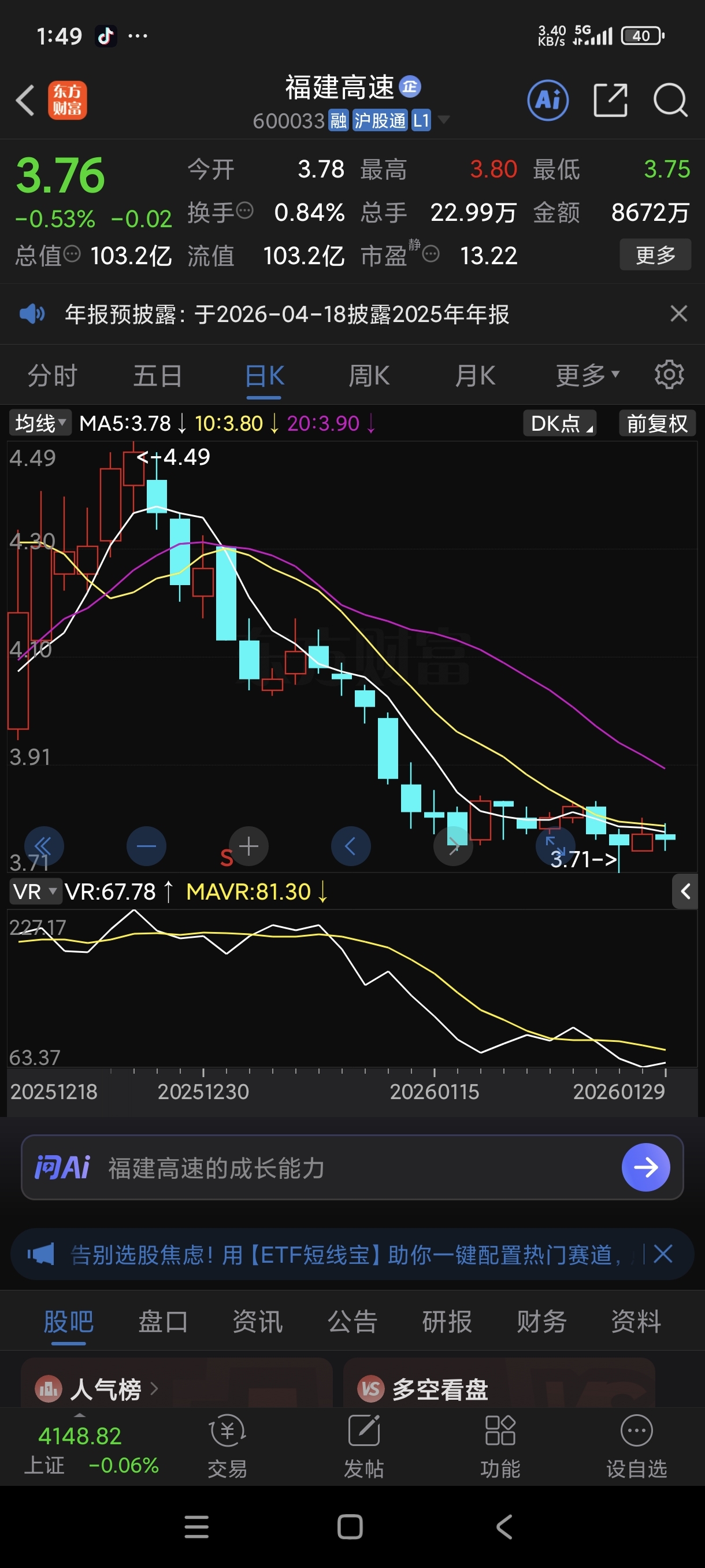Expand the 更多 chart period dropdown
The image size is (705, 1568).
tap(587, 375)
